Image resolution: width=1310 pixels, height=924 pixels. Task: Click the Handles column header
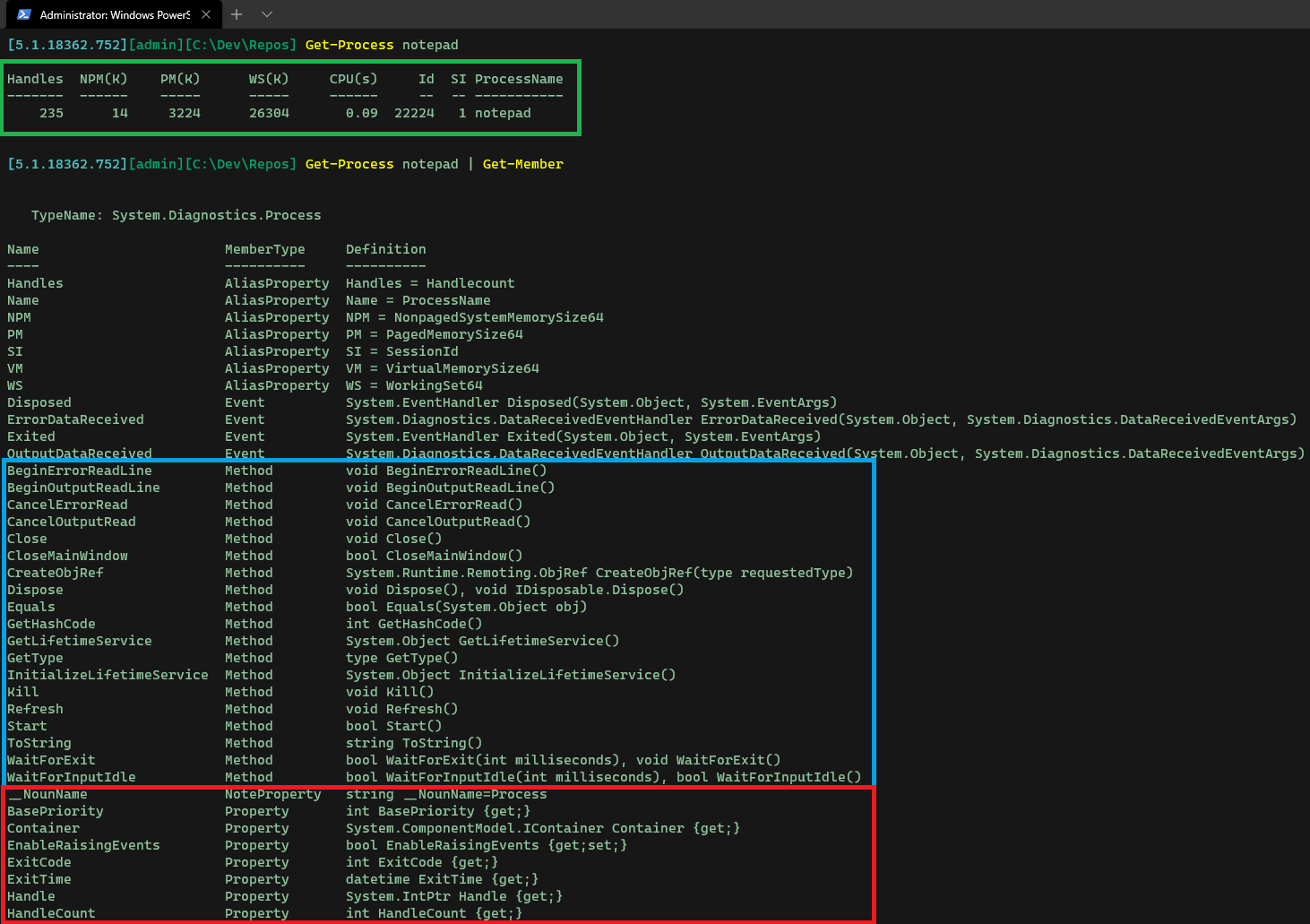[35, 78]
